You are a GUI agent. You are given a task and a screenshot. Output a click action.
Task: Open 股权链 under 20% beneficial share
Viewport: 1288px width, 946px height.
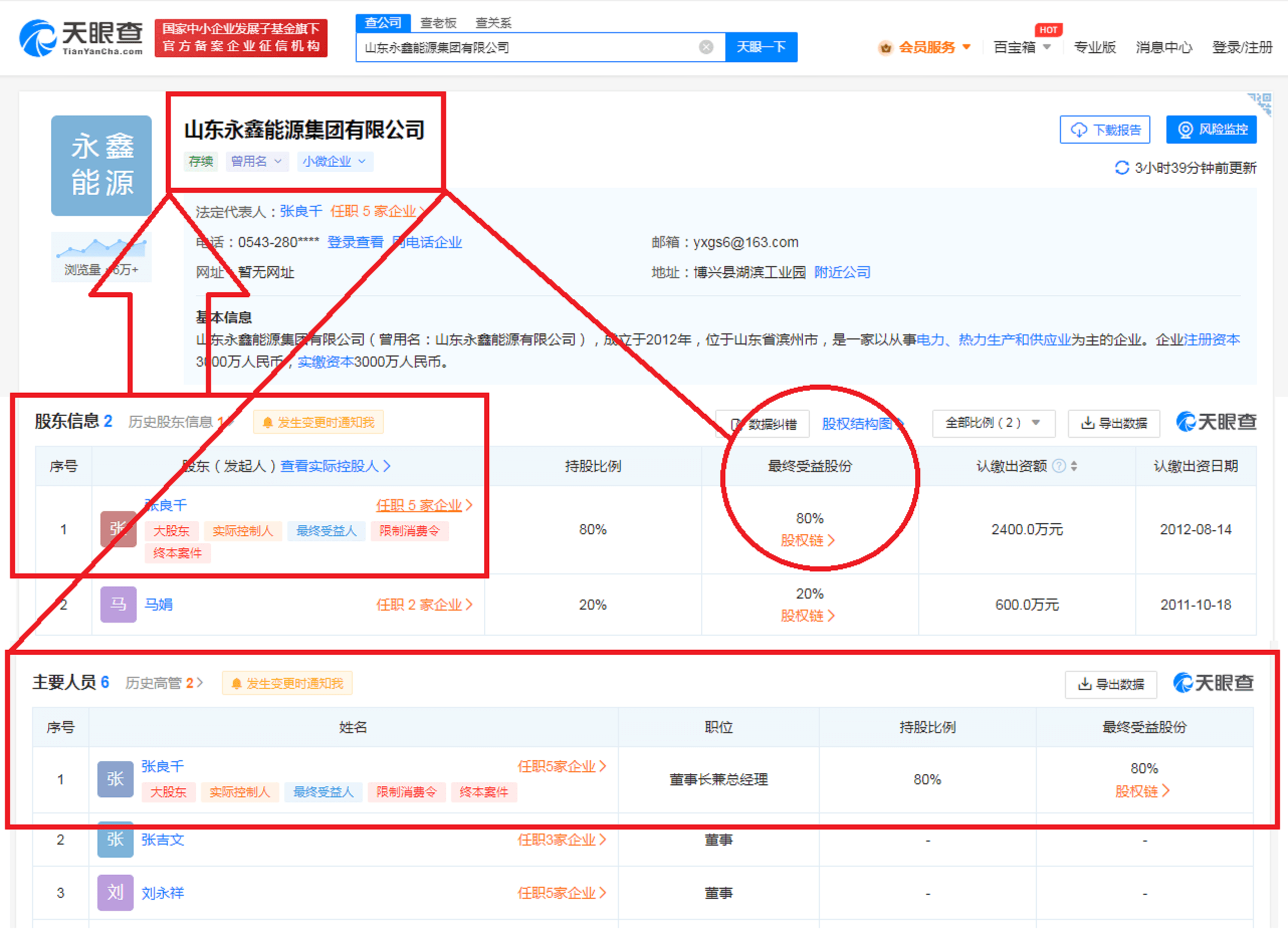[x=807, y=616]
